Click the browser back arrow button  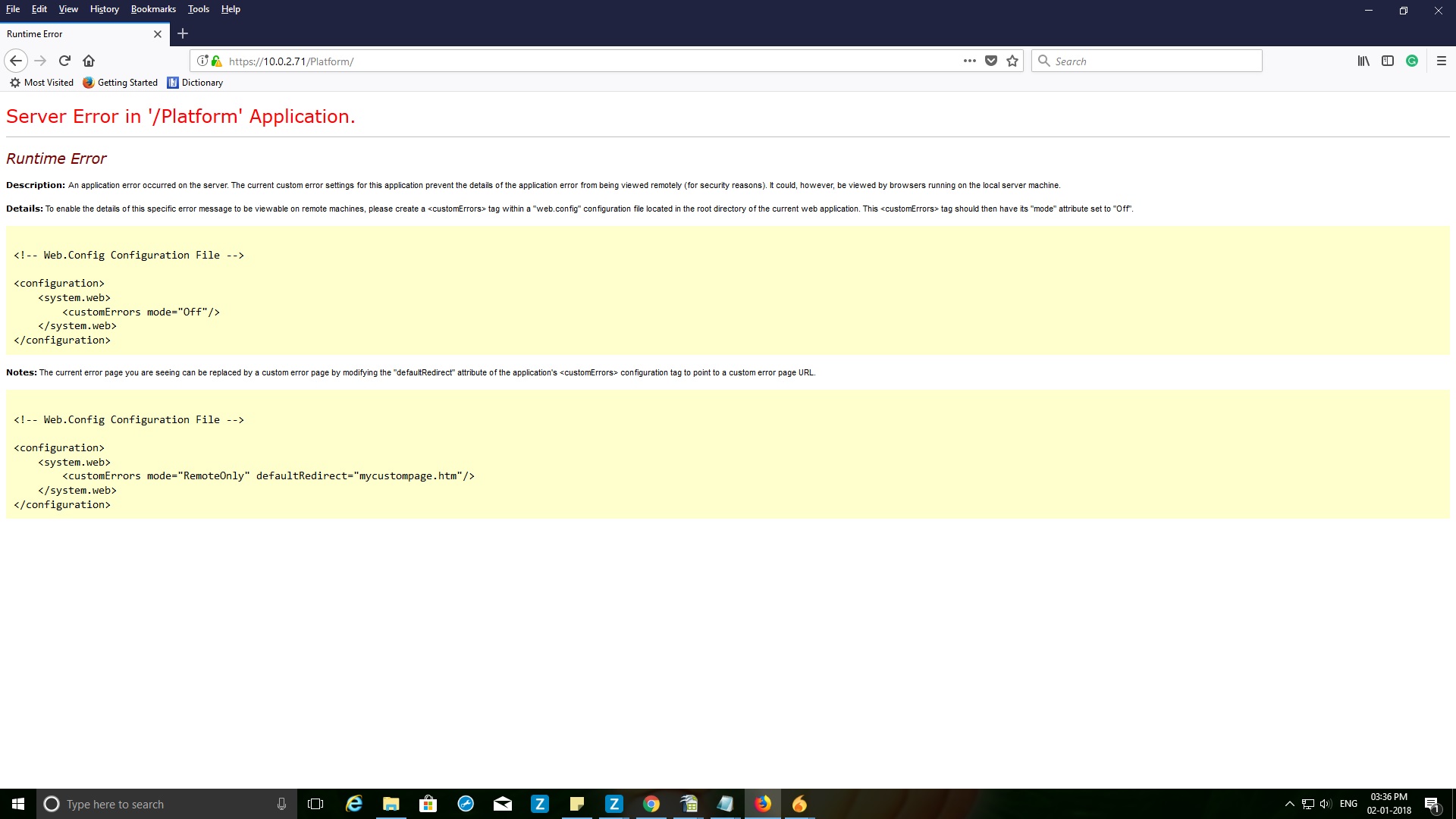click(16, 61)
